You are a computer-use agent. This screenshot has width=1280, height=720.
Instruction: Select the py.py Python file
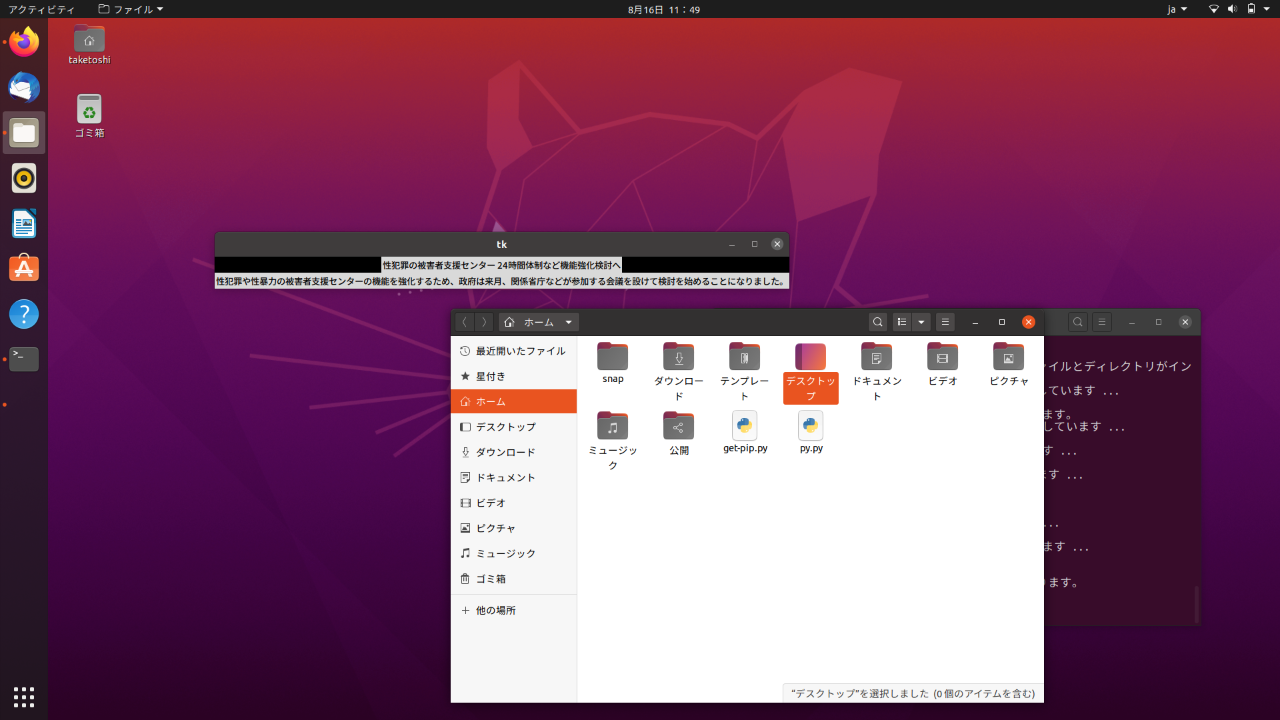pyautogui.click(x=811, y=426)
